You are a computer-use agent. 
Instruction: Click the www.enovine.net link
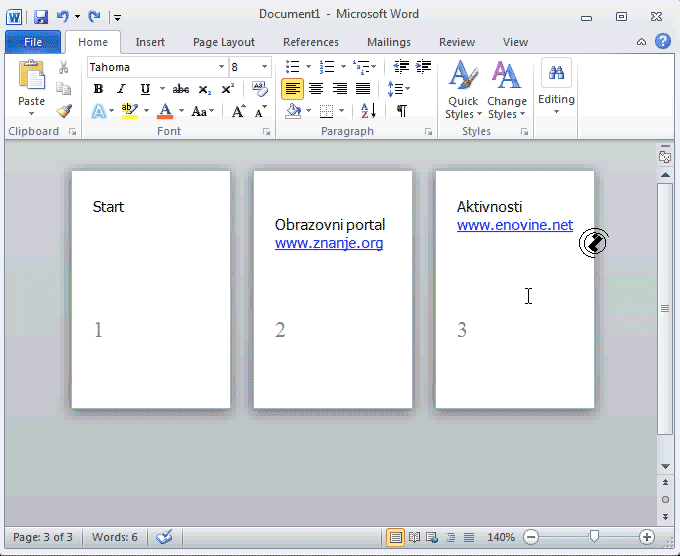tap(514, 225)
